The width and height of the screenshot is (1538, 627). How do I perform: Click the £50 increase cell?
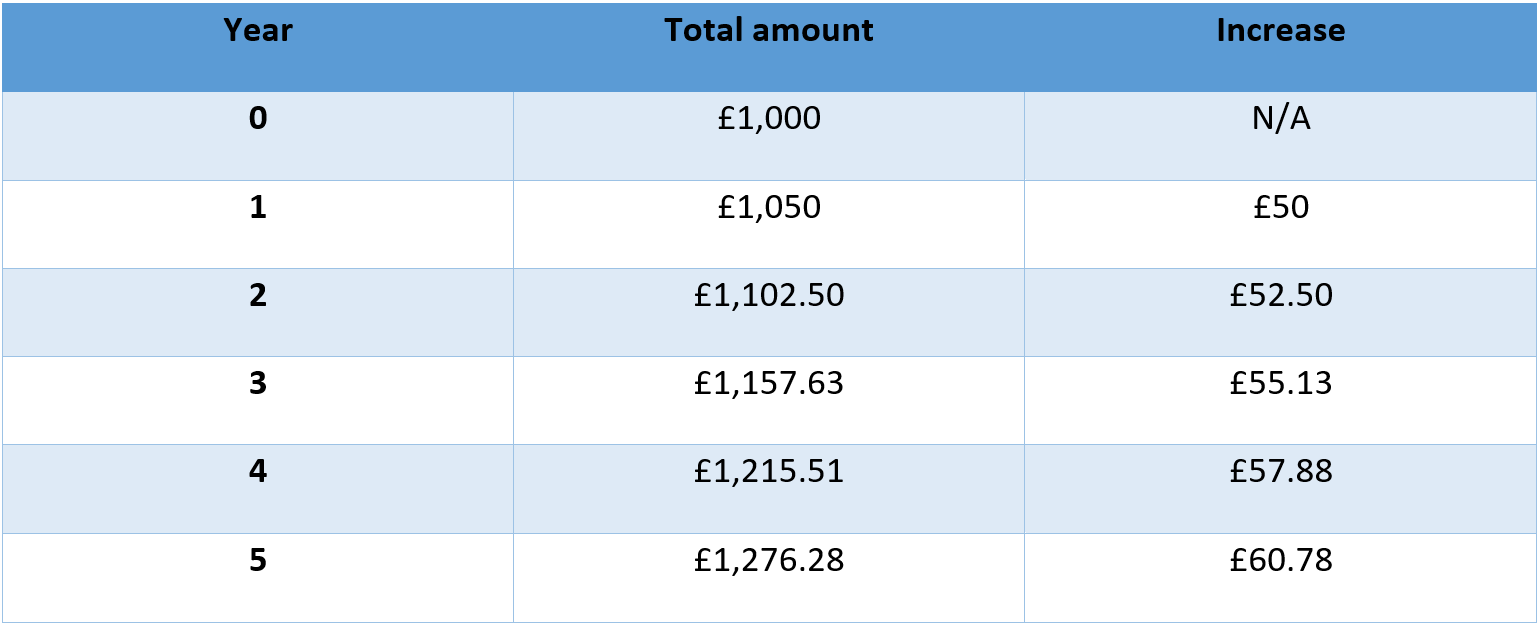point(1280,224)
